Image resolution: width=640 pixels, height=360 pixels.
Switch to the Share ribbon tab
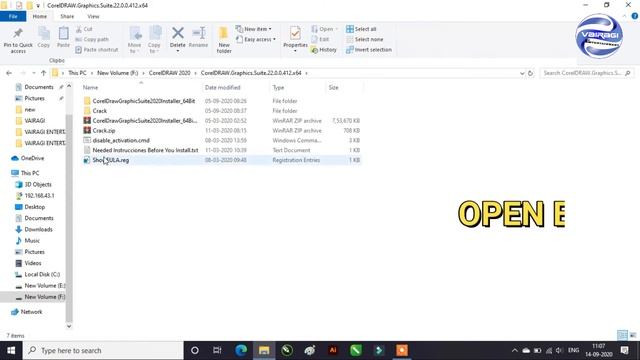pyautogui.click(x=67, y=16)
